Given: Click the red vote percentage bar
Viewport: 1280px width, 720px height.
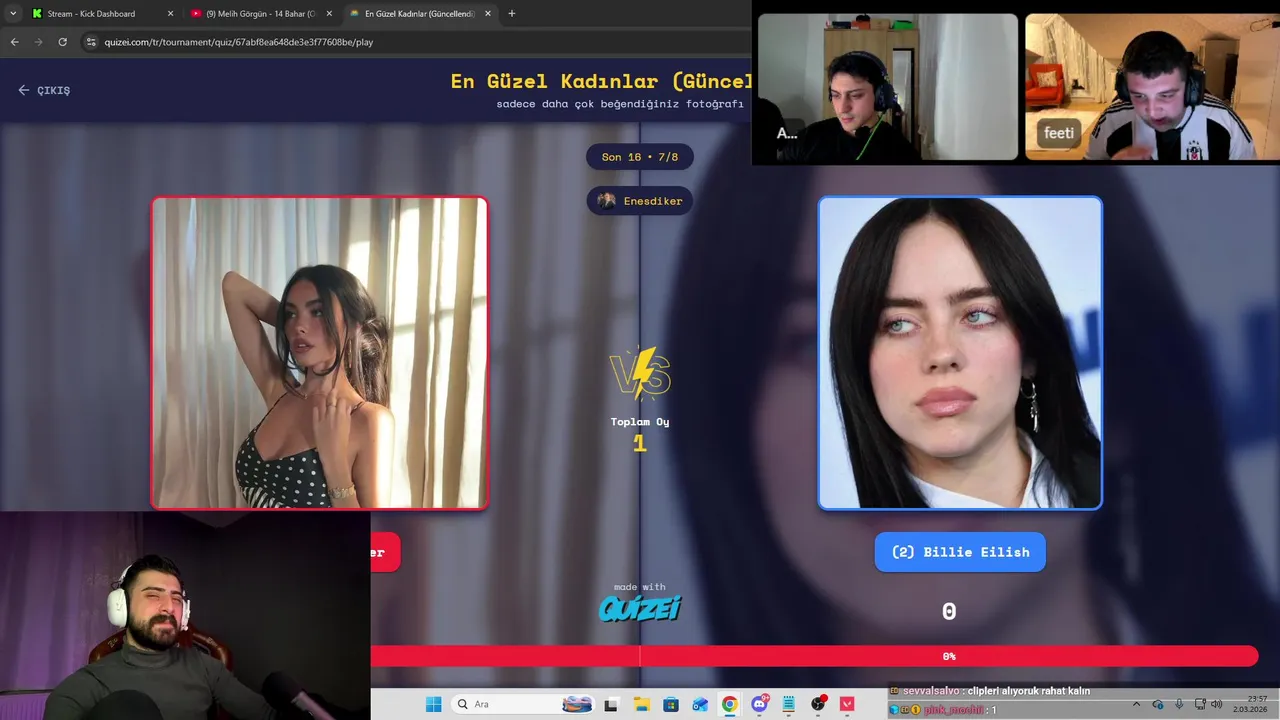Looking at the screenshot, I should (x=814, y=656).
